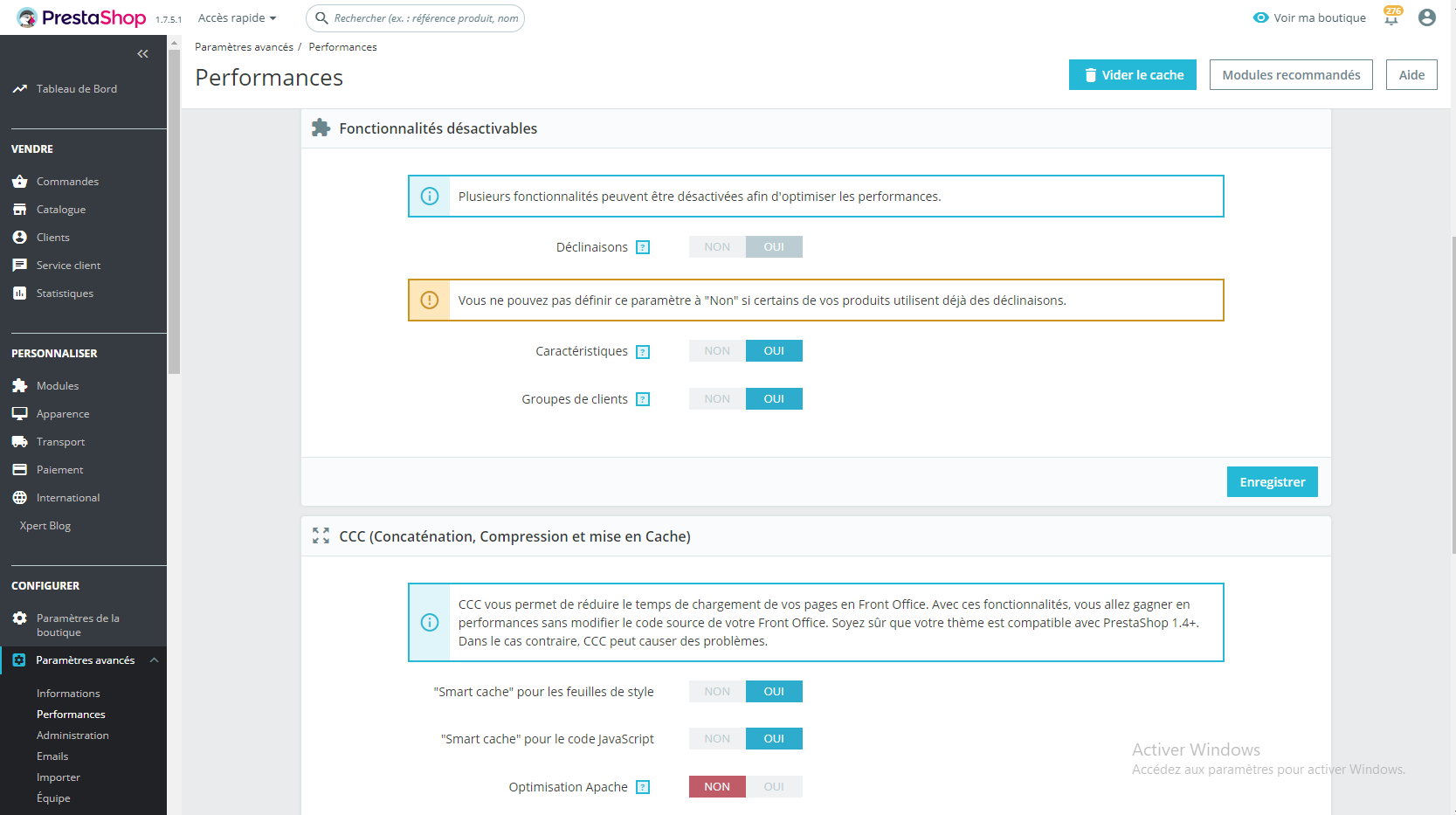1456x815 pixels.
Task: Open the Accès rapide dropdown
Action: click(x=237, y=17)
